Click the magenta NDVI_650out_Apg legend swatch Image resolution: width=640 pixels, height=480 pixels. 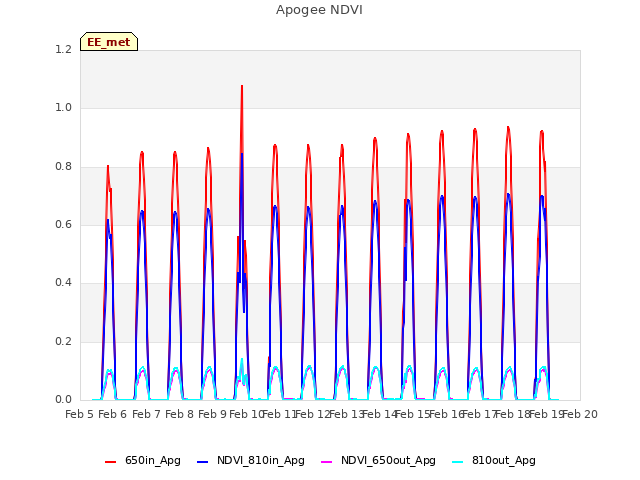pos(327,462)
